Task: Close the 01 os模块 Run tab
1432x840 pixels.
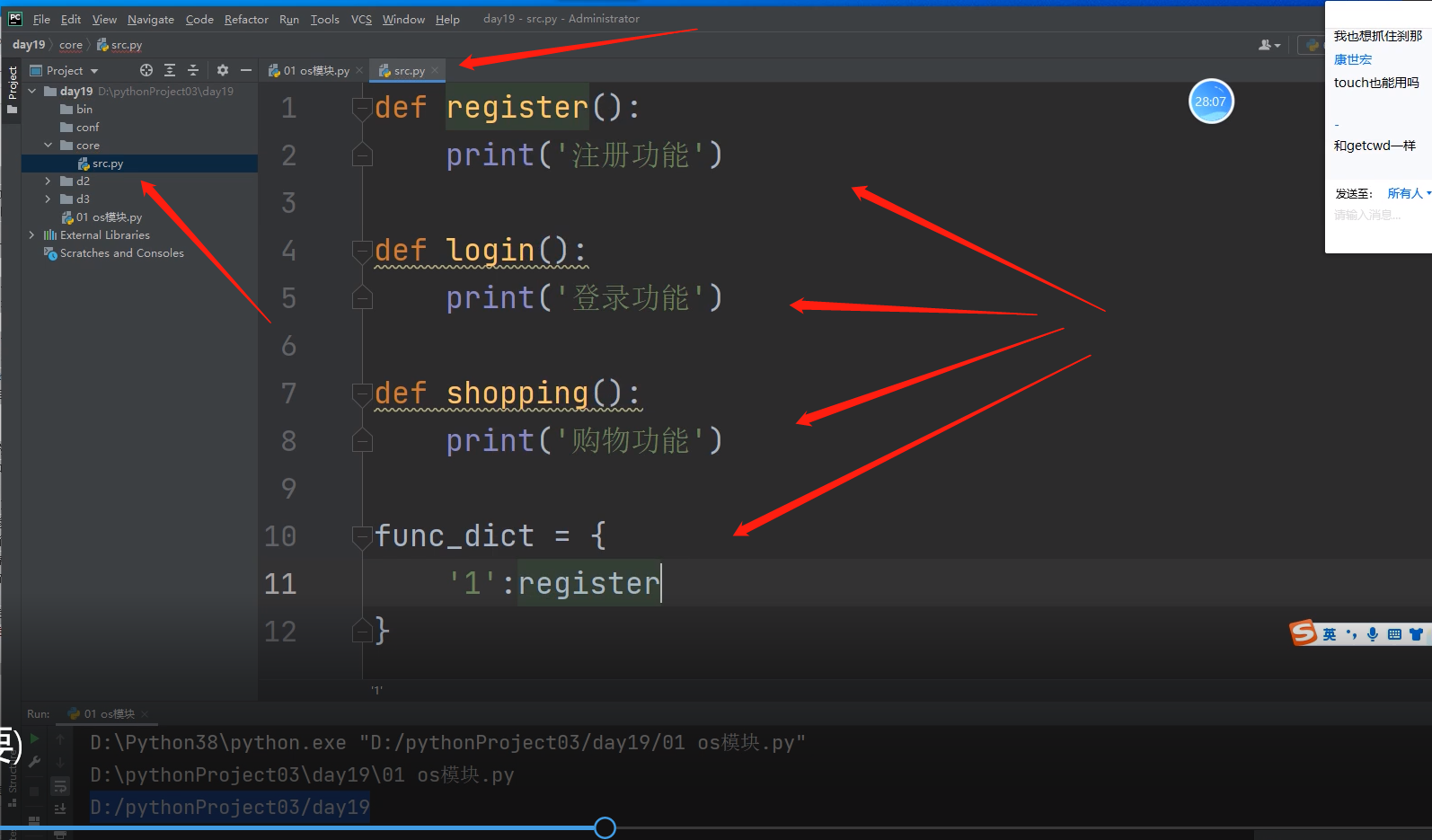Action: [145, 714]
